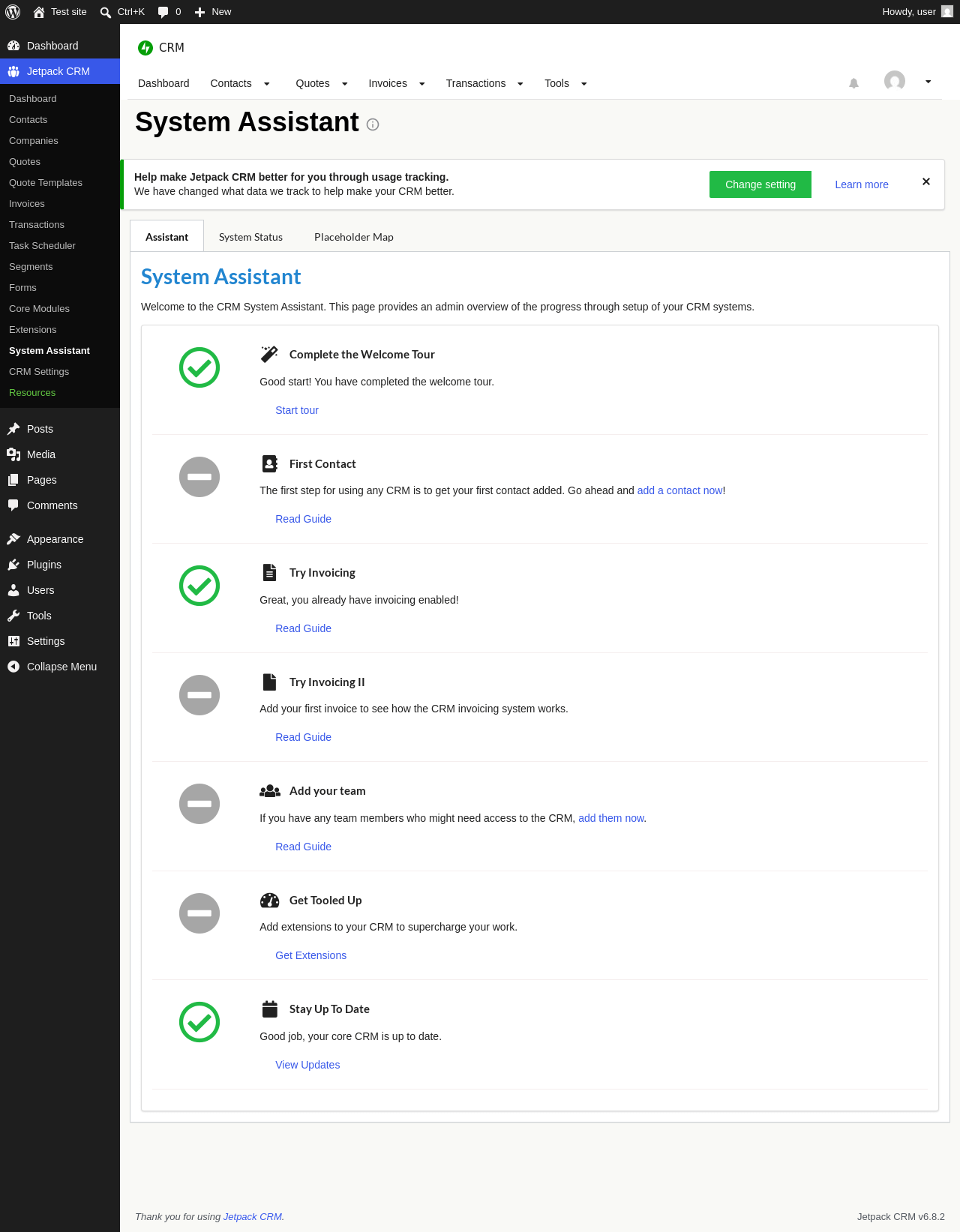Click the calendar icon for Stay Up To Date

coord(270,1009)
